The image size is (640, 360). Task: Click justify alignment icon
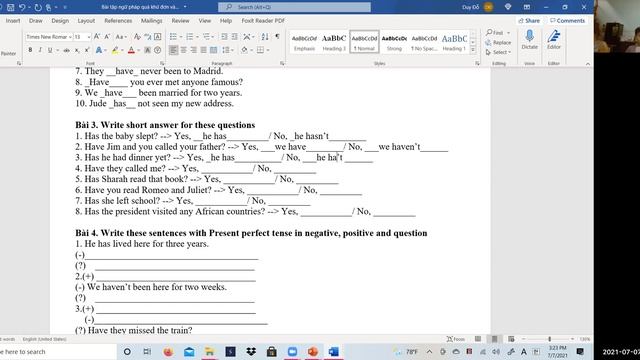[x=203, y=50]
